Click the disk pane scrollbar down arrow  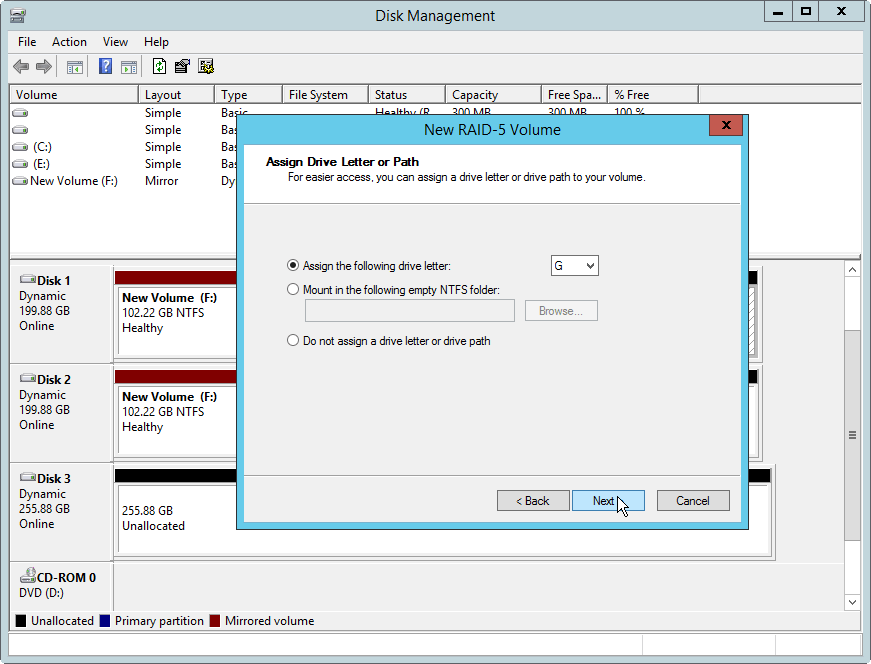(x=852, y=602)
